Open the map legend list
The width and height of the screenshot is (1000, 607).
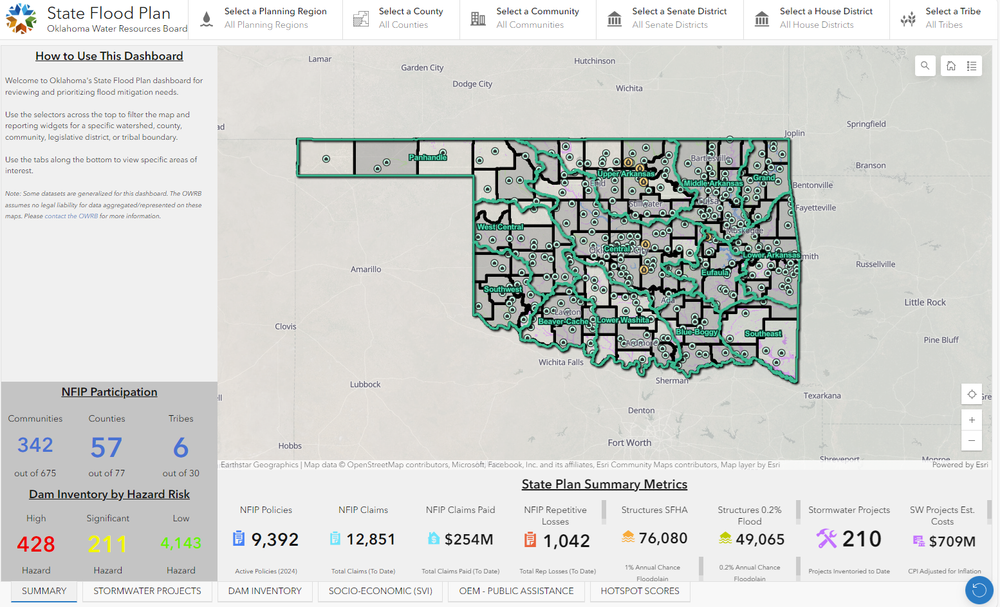[971, 66]
